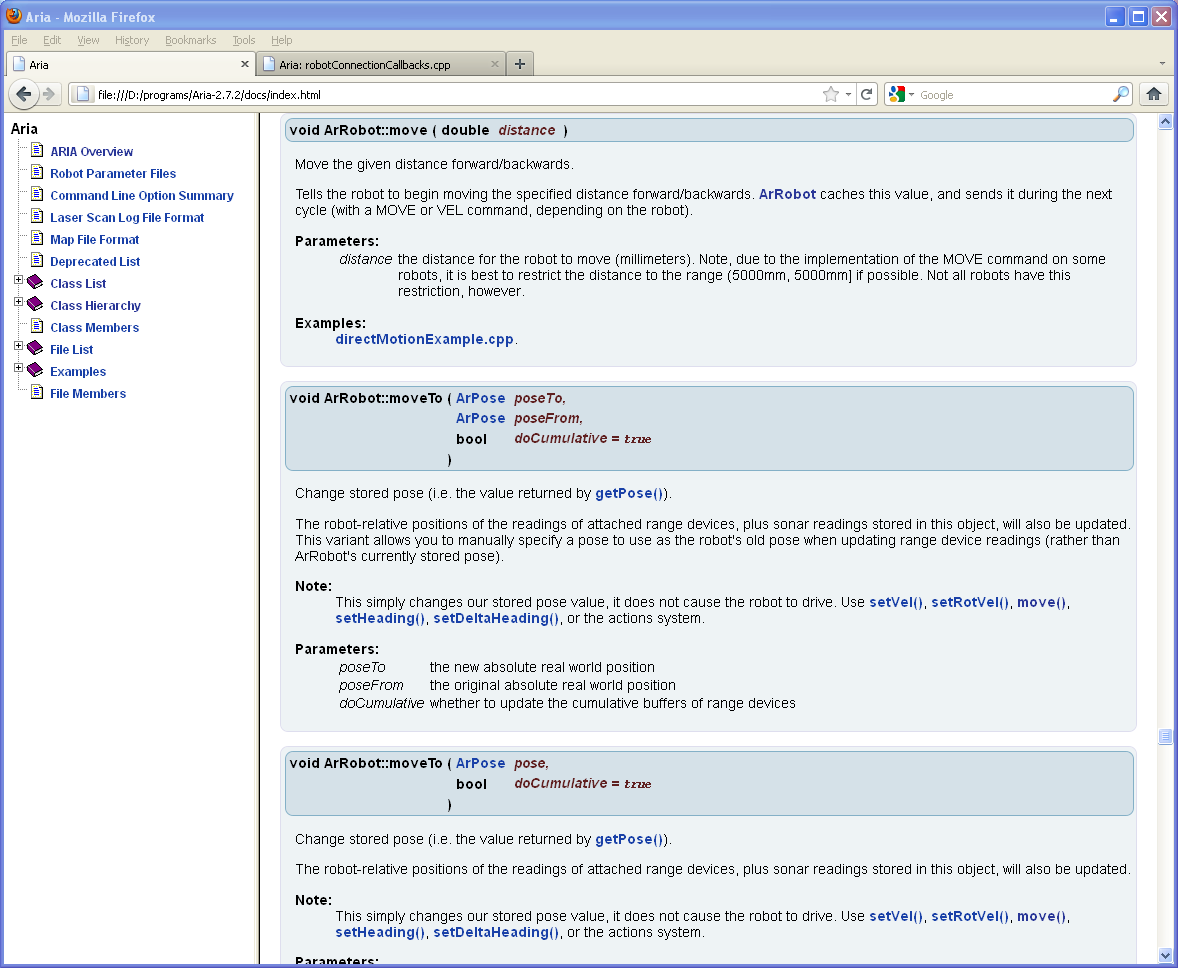Expand the Class List tree node
The image size is (1178, 968).
pyautogui.click(x=18, y=280)
